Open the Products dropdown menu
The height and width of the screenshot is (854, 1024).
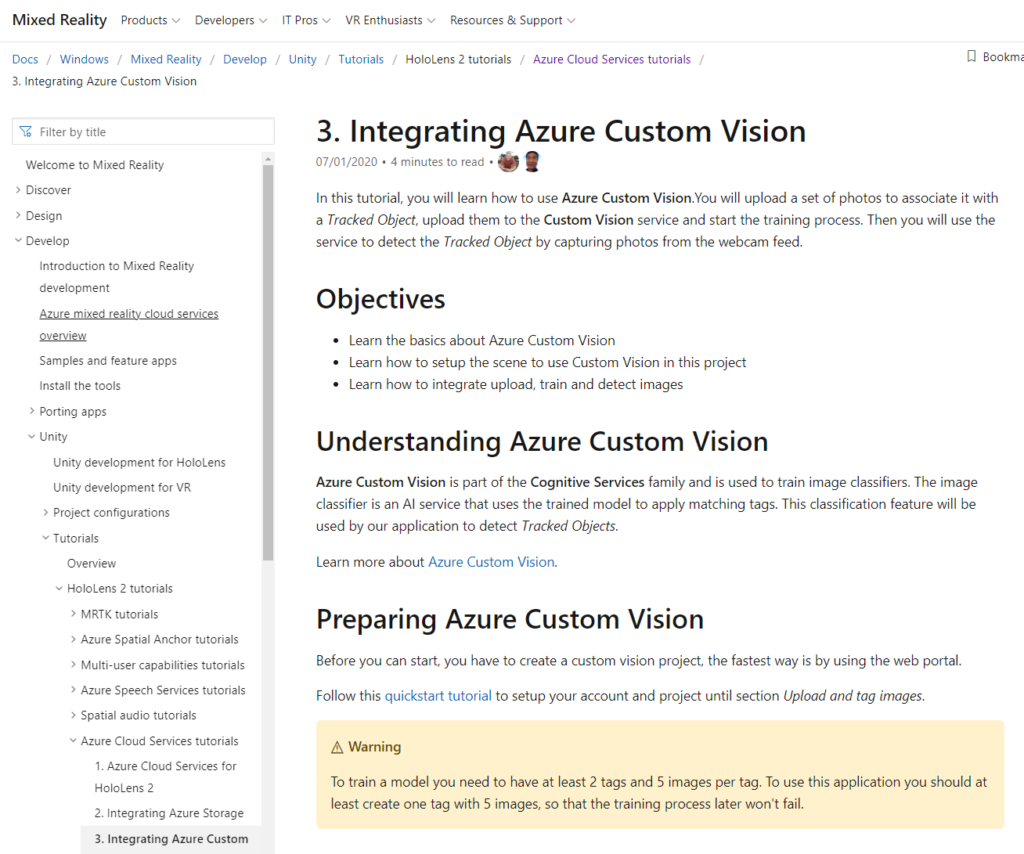pos(150,20)
